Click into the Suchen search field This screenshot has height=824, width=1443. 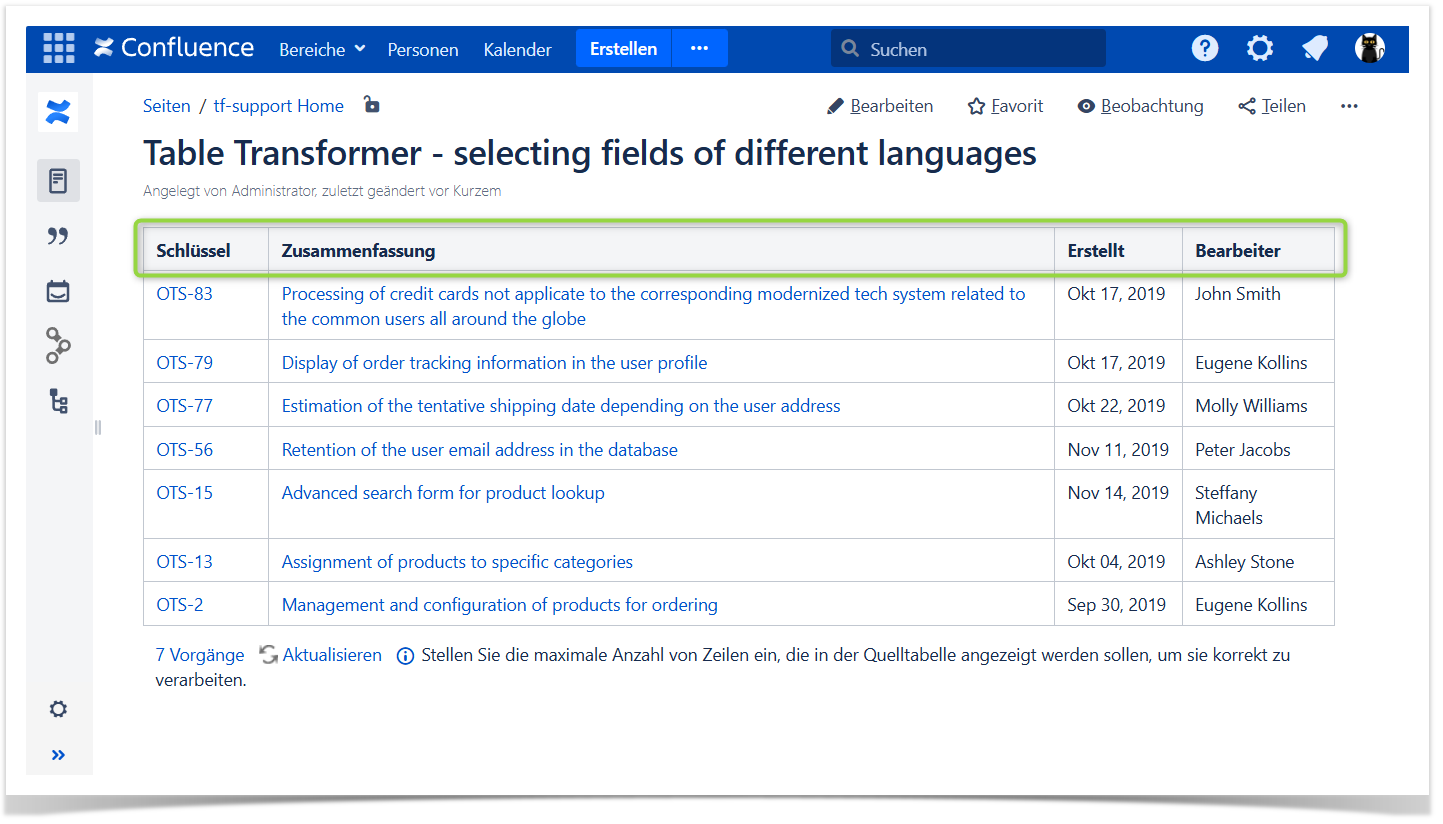(x=968, y=49)
